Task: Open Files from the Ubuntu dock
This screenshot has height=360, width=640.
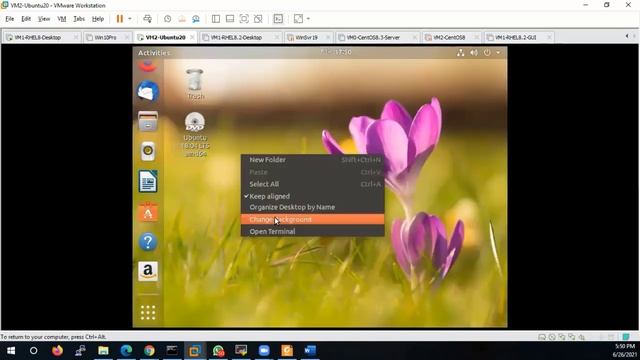Action: coord(148,121)
